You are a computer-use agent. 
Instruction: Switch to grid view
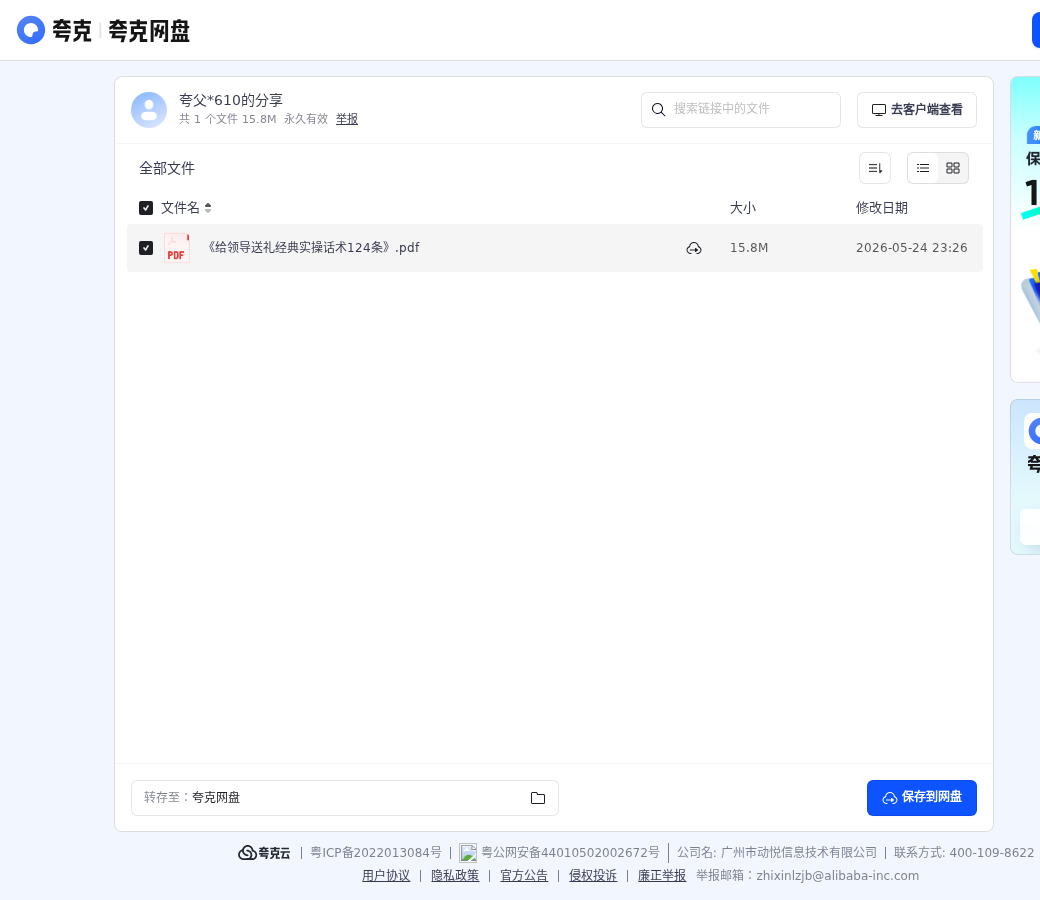click(952, 168)
